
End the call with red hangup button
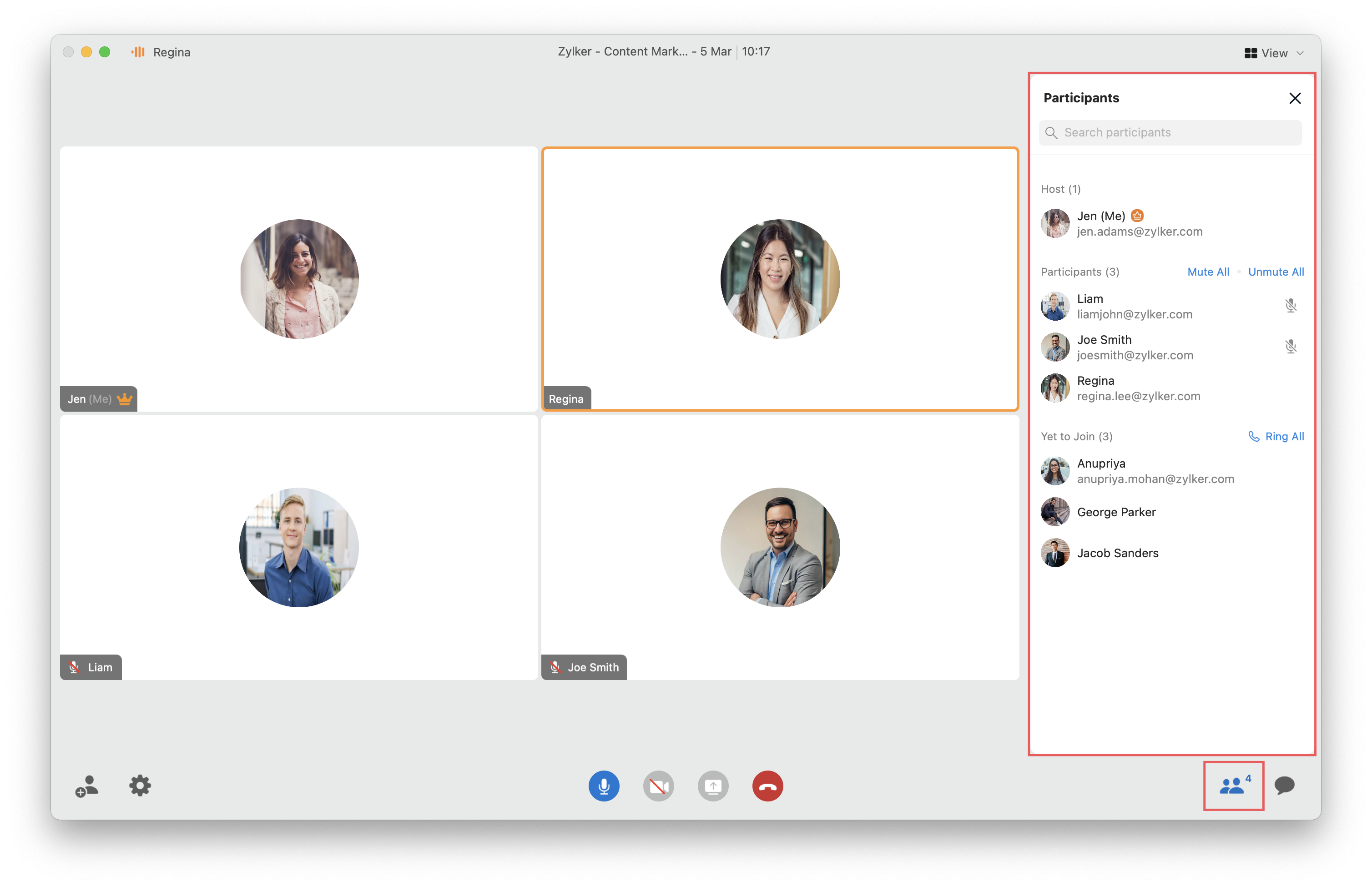tap(767, 786)
